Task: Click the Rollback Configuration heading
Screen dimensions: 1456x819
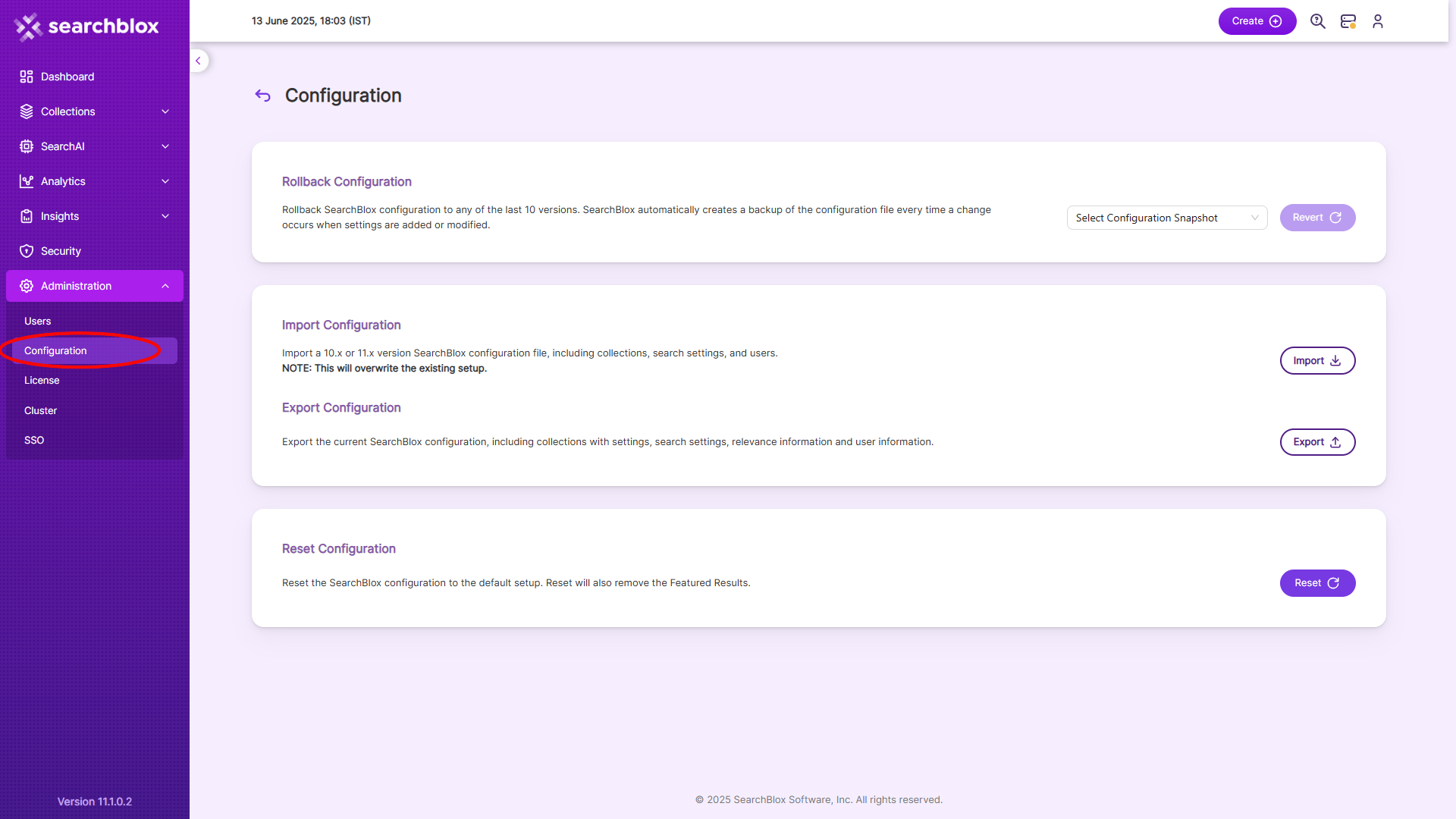Action: (347, 182)
